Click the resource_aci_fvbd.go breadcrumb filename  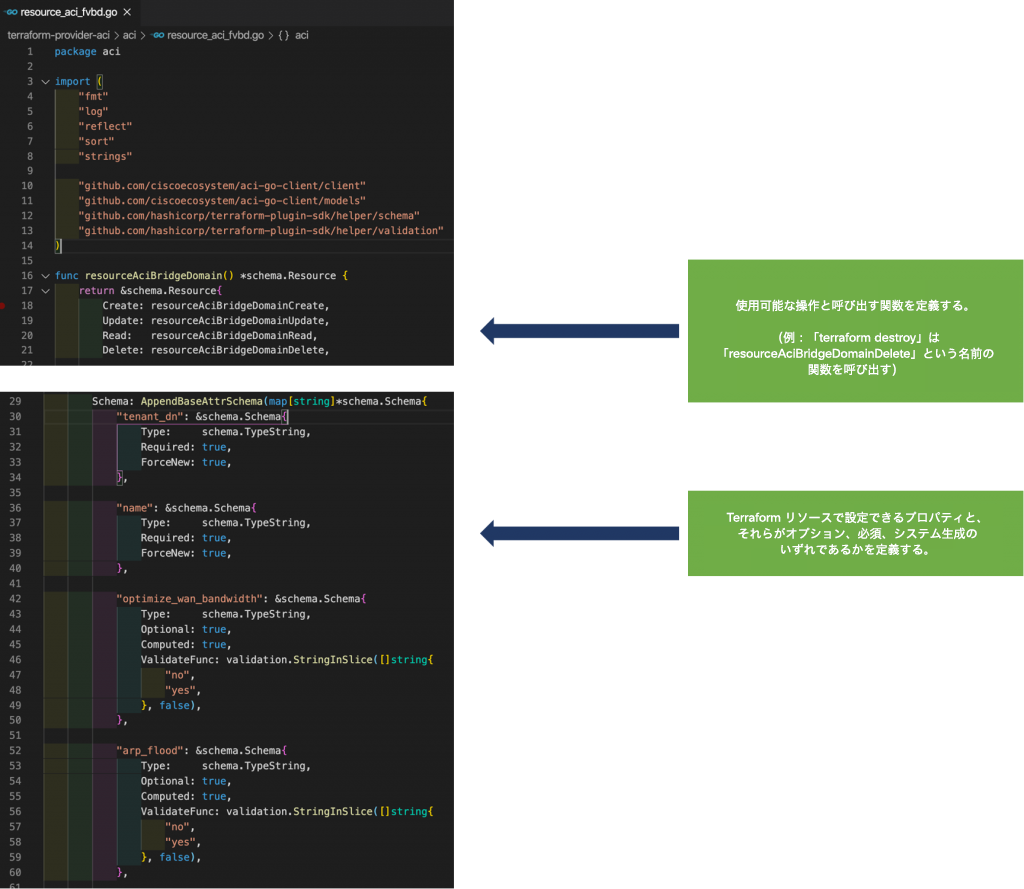point(215,35)
